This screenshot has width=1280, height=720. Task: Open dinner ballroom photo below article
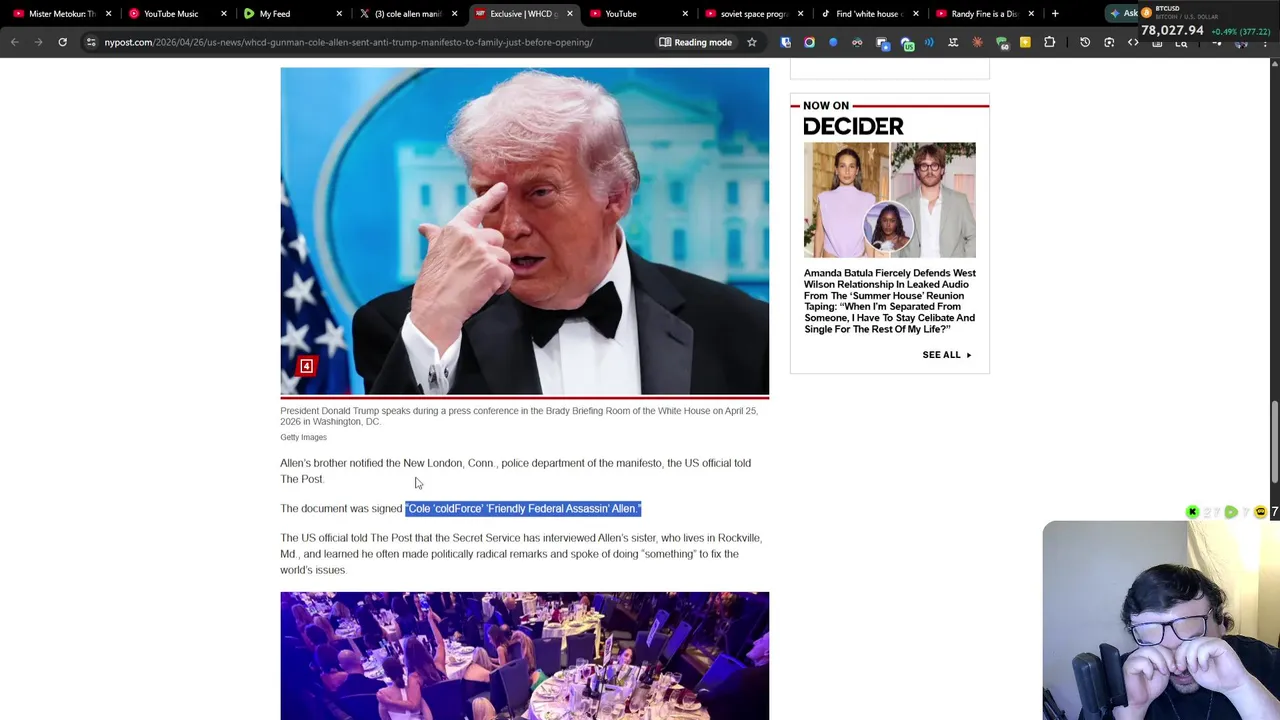(x=525, y=655)
